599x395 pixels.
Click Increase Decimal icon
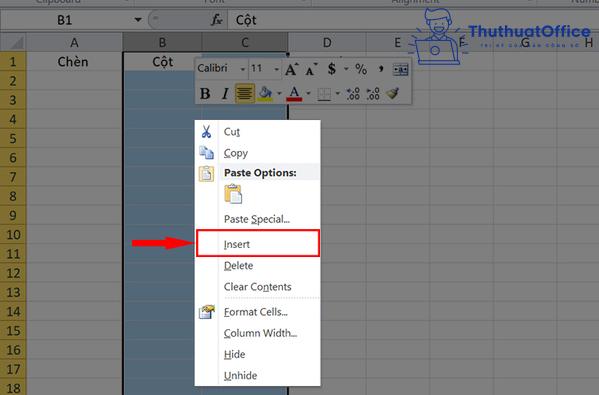point(353,93)
